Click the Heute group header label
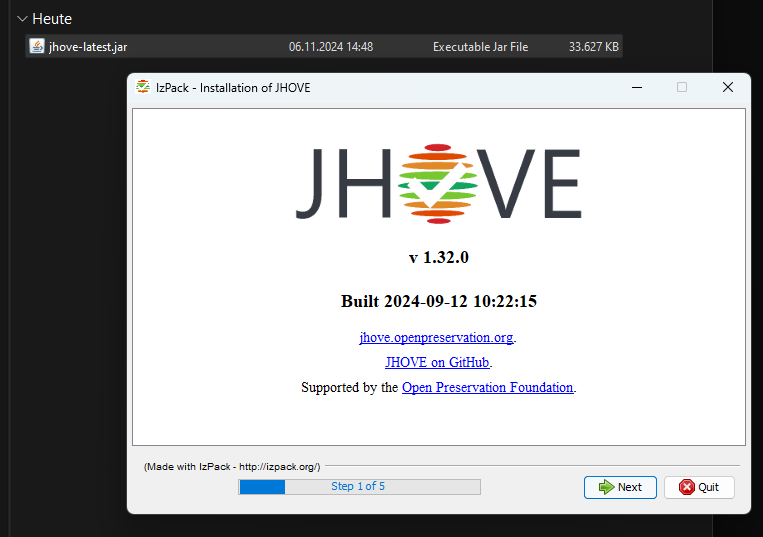The height and width of the screenshot is (537, 763). pyautogui.click(x=52, y=19)
